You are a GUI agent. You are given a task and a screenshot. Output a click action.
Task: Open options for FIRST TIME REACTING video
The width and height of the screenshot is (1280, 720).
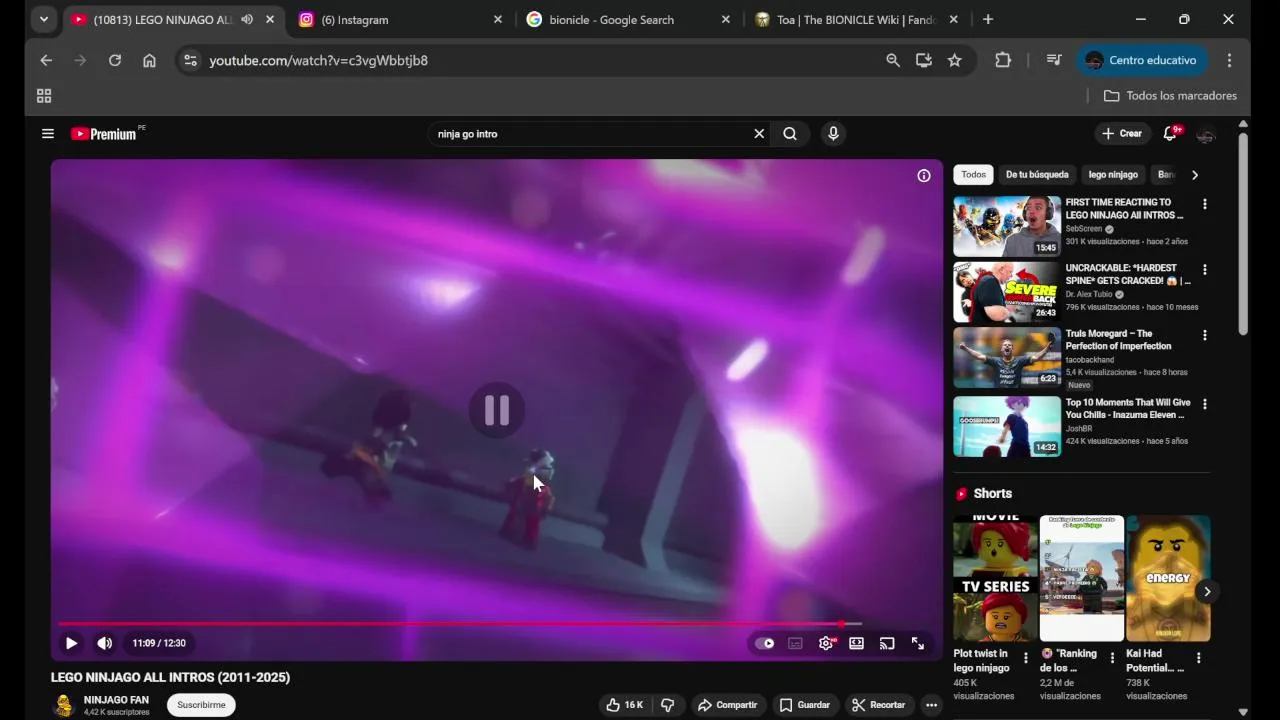click(x=1204, y=204)
